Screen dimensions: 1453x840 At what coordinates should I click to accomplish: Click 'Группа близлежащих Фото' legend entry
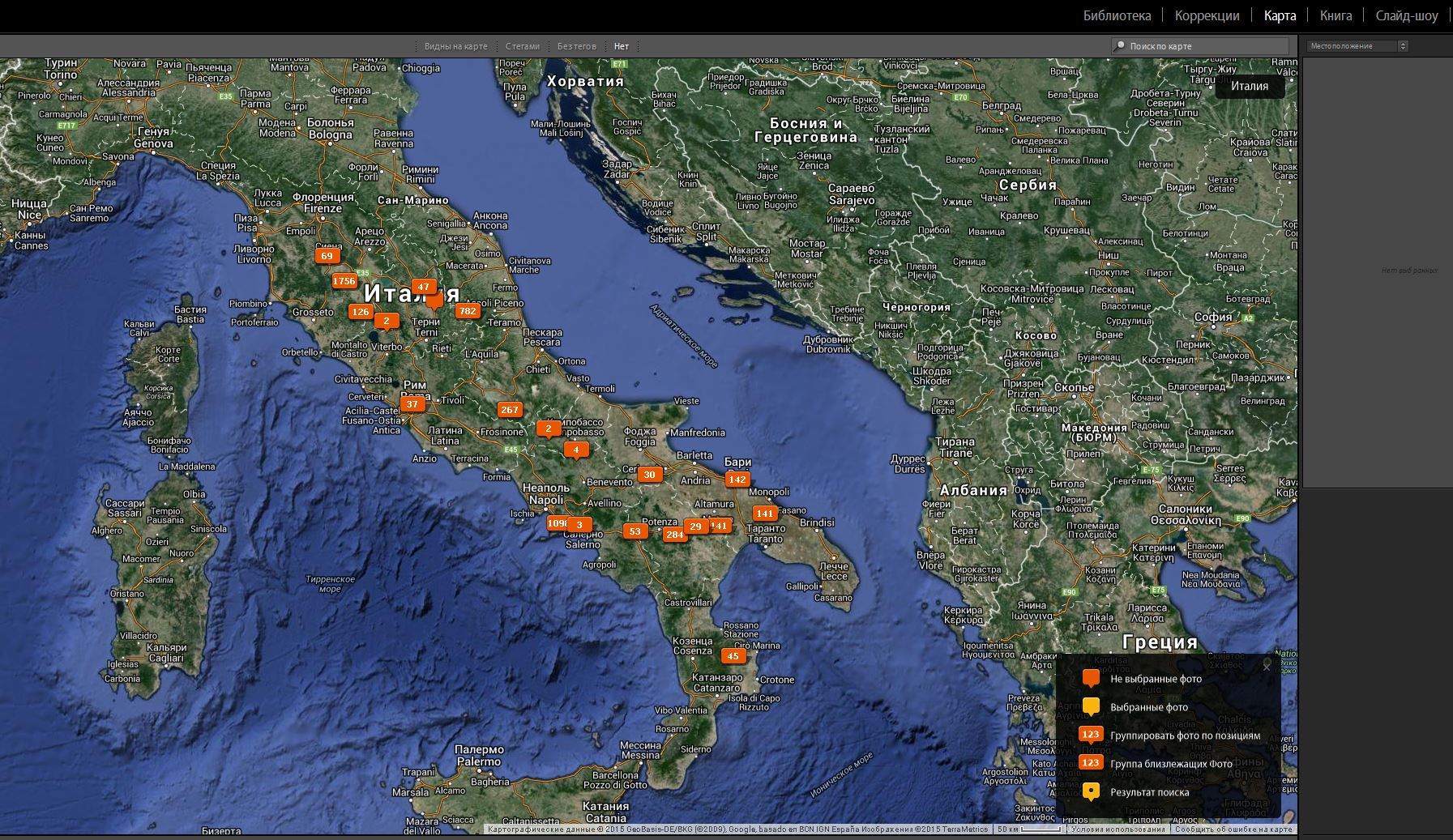[1171, 764]
